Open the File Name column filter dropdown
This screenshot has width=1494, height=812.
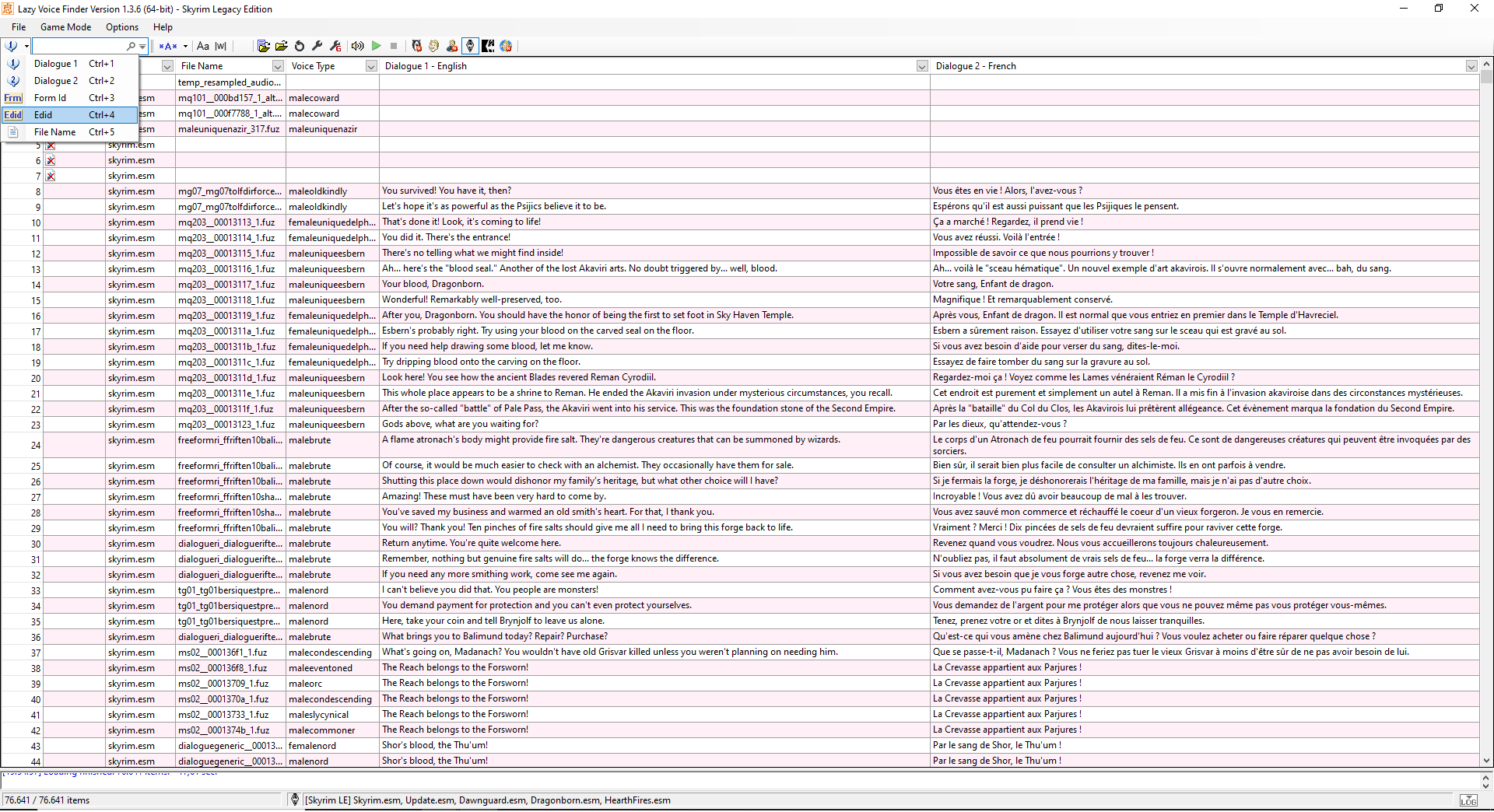coord(278,66)
